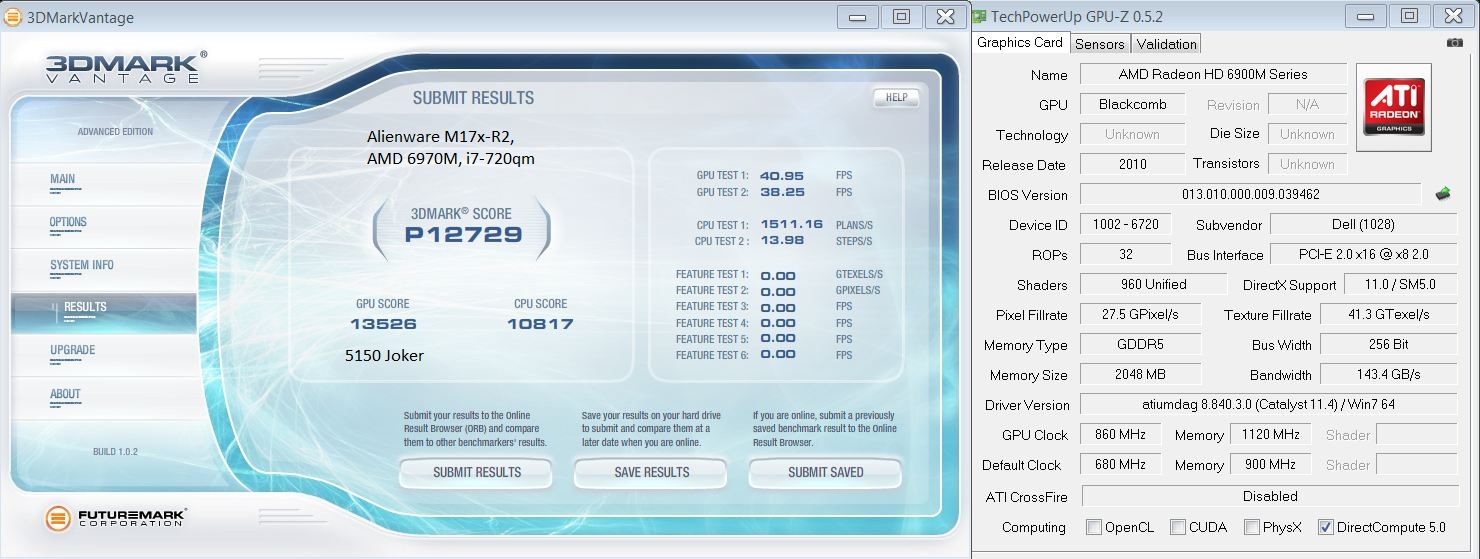
Task: Click the Default Clock field 680 MHz
Action: tap(1120, 464)
